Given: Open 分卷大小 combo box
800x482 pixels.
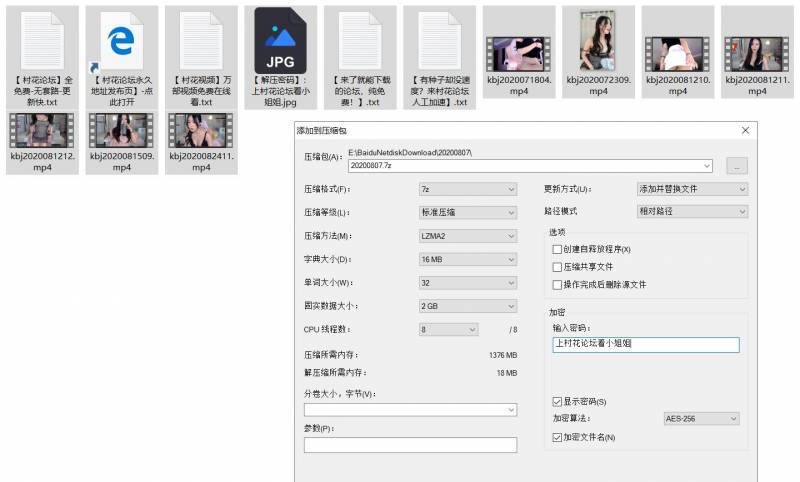Looking at the screenshot, I should (410, 410).
